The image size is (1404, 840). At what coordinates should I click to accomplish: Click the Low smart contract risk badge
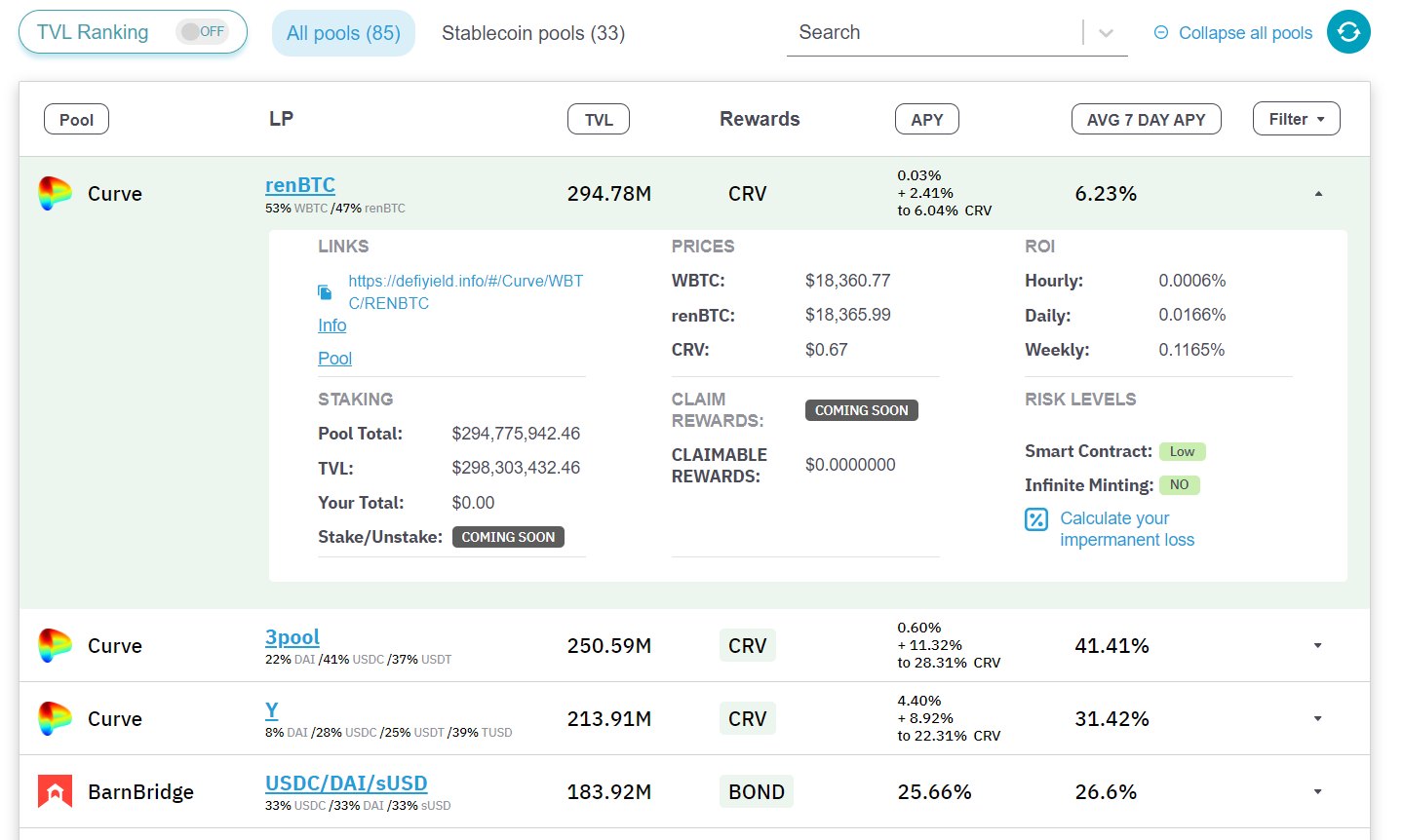pyautogui.click(x=1183, y=451)
